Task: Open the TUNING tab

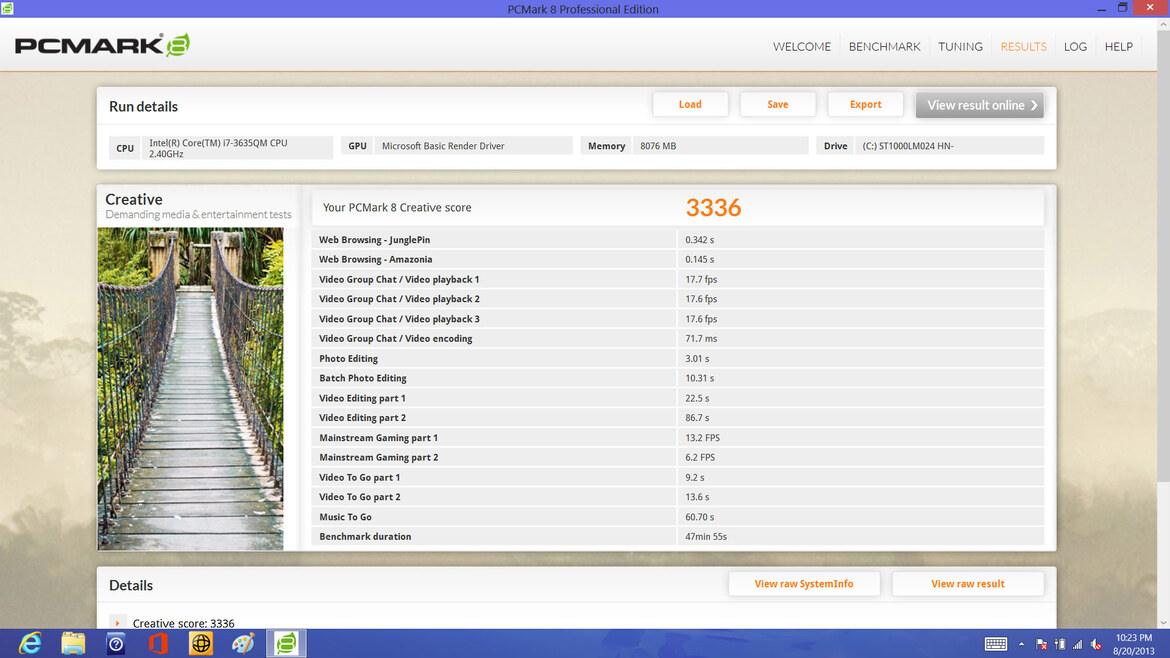Action: pyautogui.click(x=960, y=46)
